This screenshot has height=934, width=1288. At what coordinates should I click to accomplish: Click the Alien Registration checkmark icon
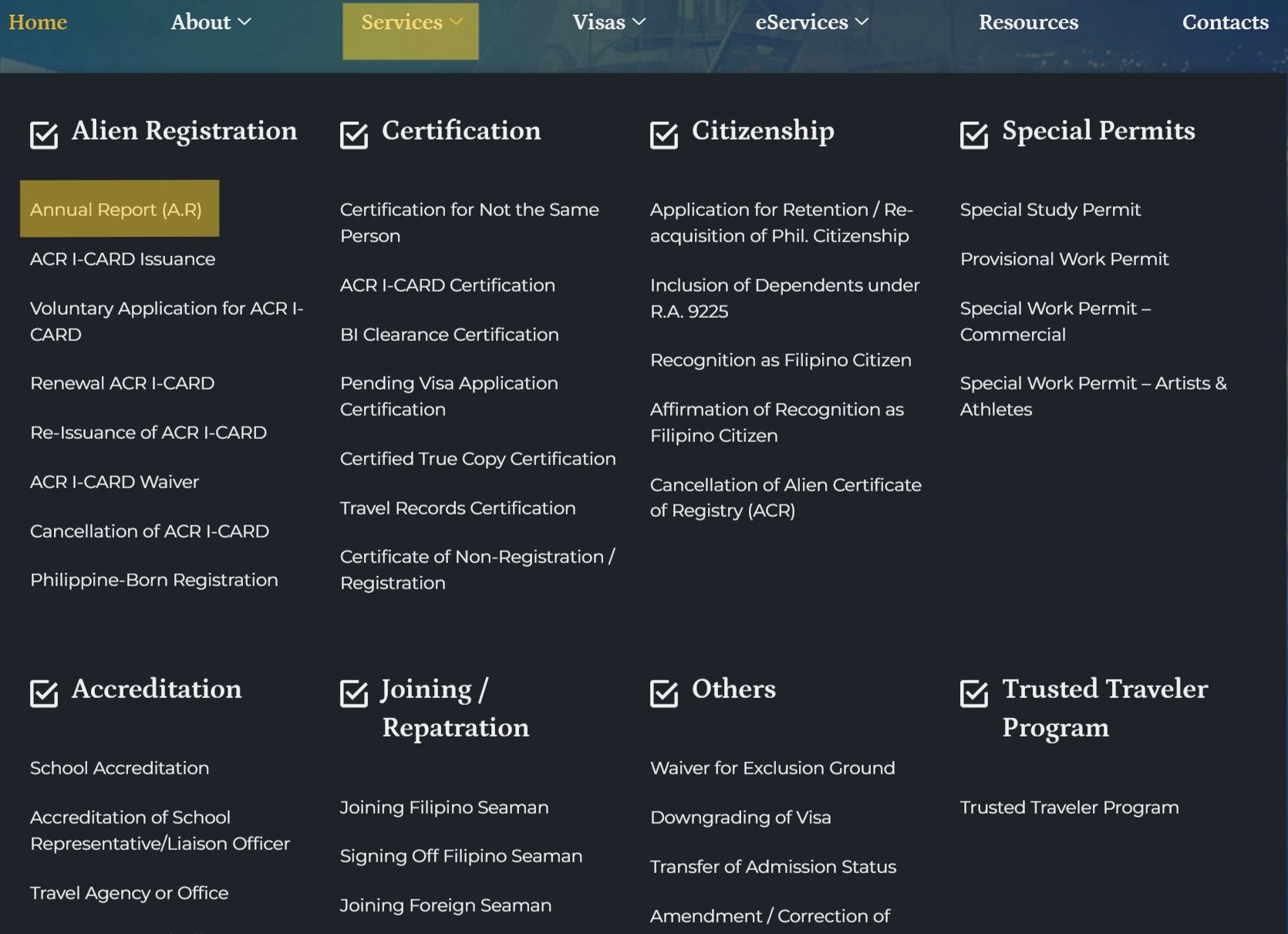pyautogui.click(x=44, y=135)
